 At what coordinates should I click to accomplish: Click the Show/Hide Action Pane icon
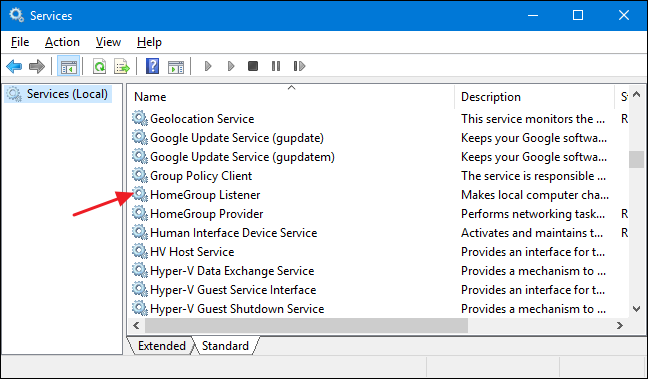pos(176,66)
